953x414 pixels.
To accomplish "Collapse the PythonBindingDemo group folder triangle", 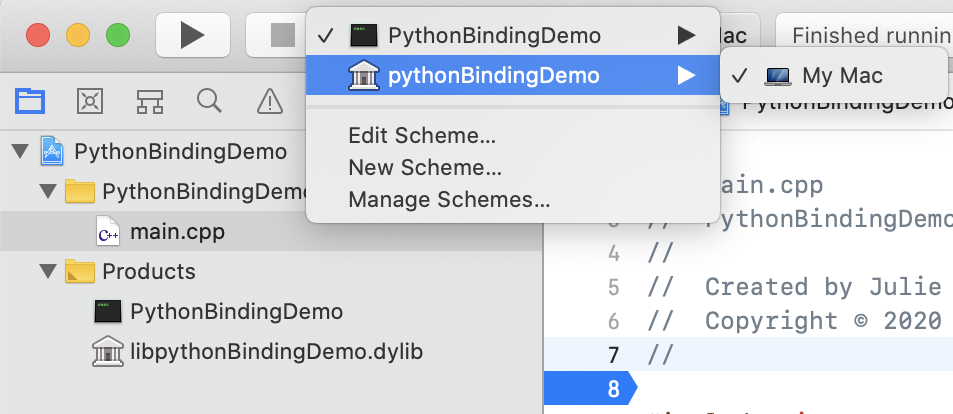I will point(48,191).
